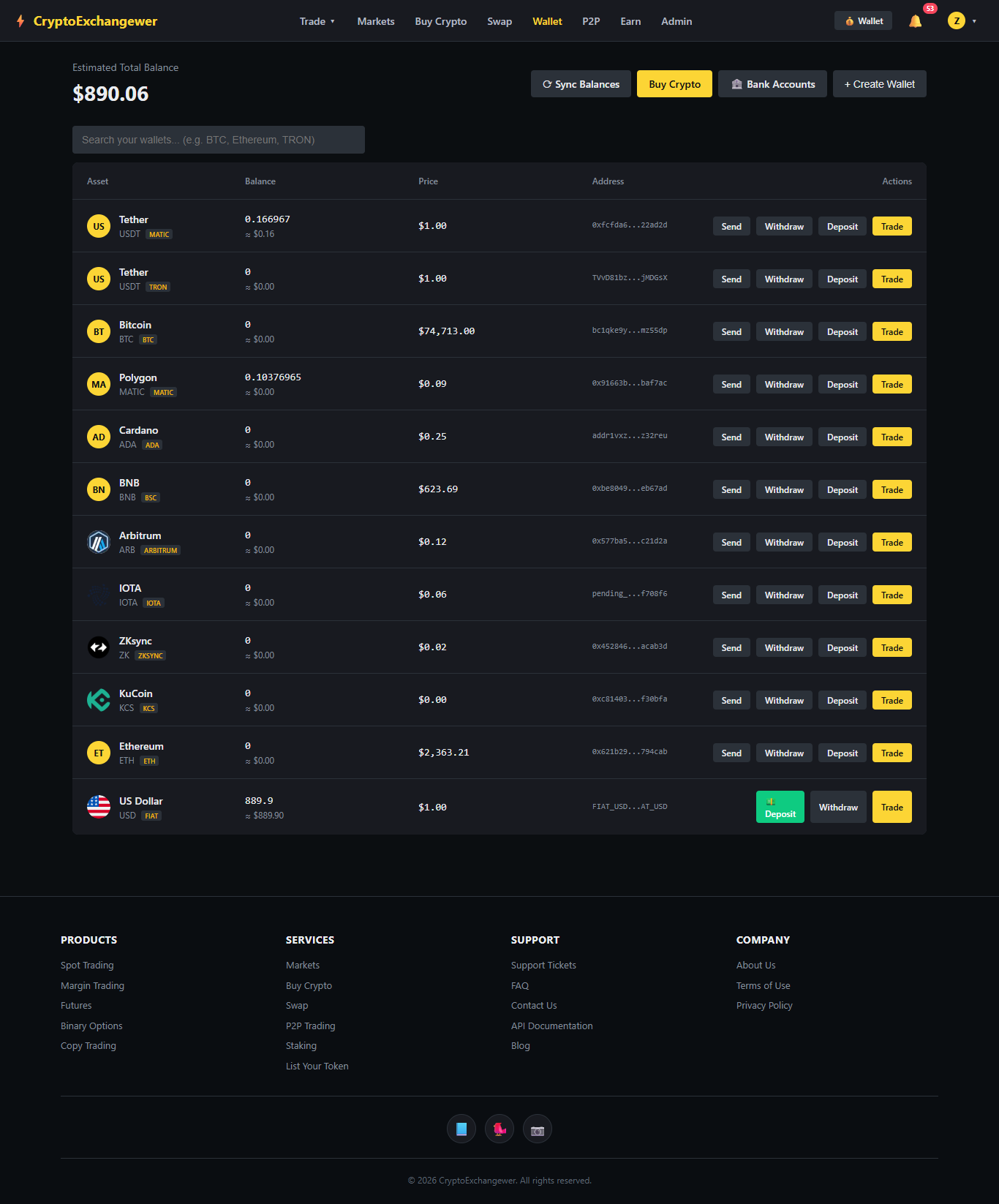
Task: Click the BNB coin icon
Action: point(99,489)
